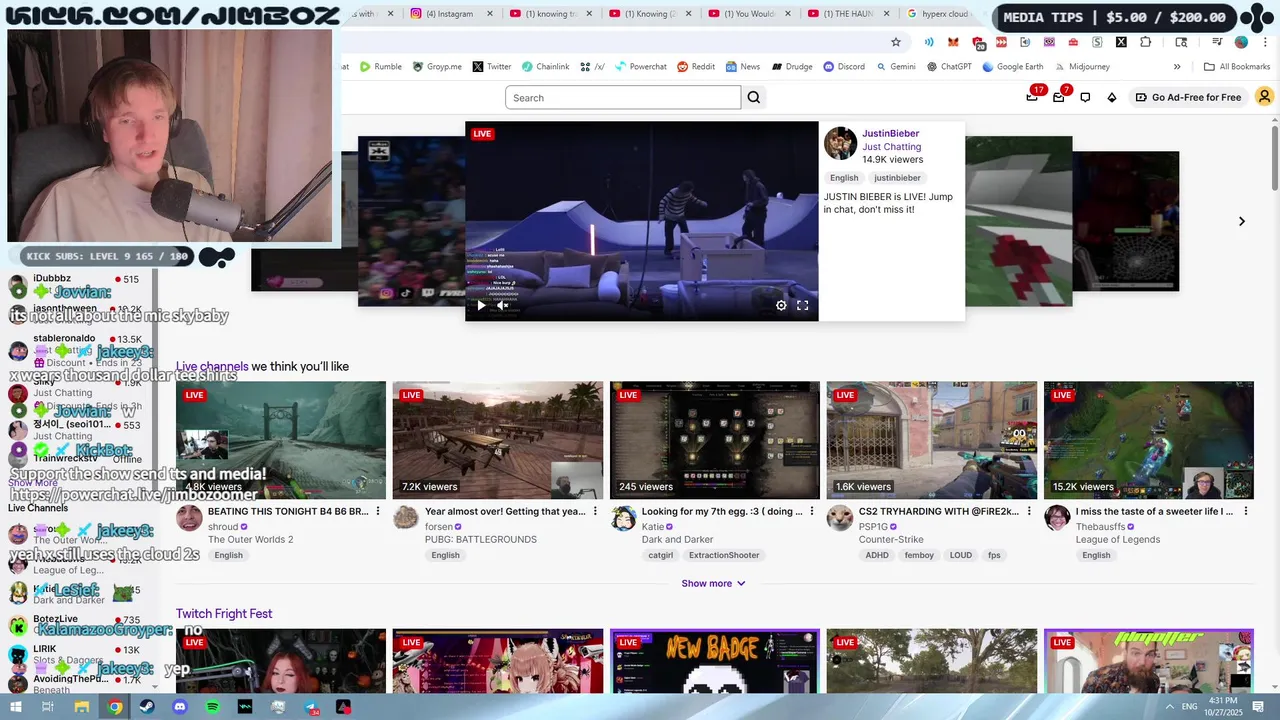The image size is (1280, 720).
Task: Open the Twitch notifications inbox icon
Action: tap(1033, 97)
